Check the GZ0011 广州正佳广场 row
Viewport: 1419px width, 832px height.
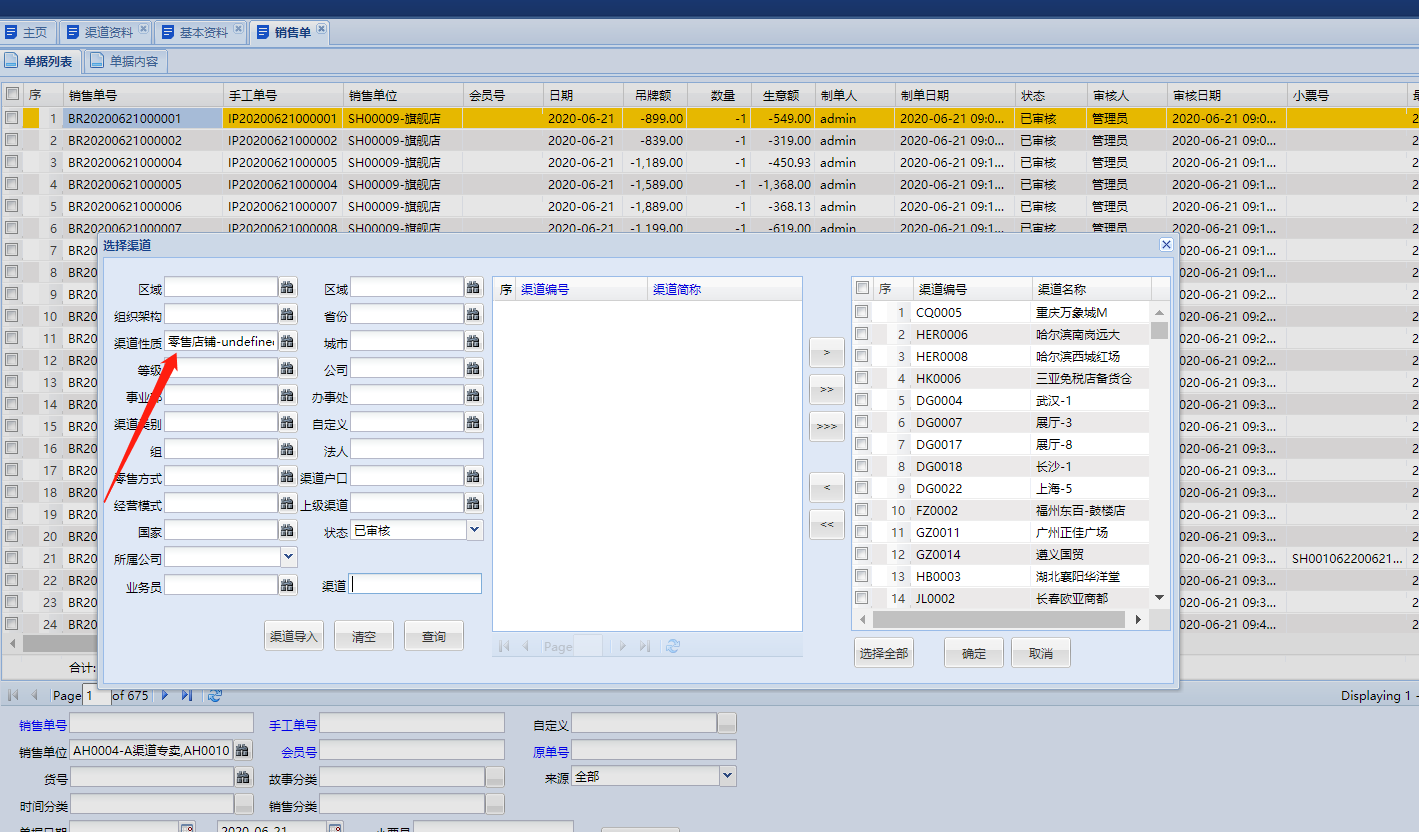click(x=861, y=532)
